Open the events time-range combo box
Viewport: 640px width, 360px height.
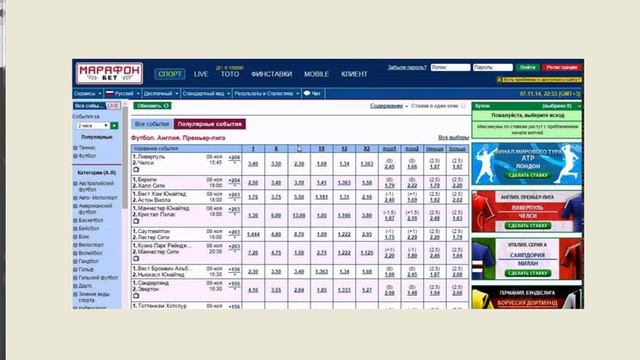pyautogui.click(x=93, y=126)
